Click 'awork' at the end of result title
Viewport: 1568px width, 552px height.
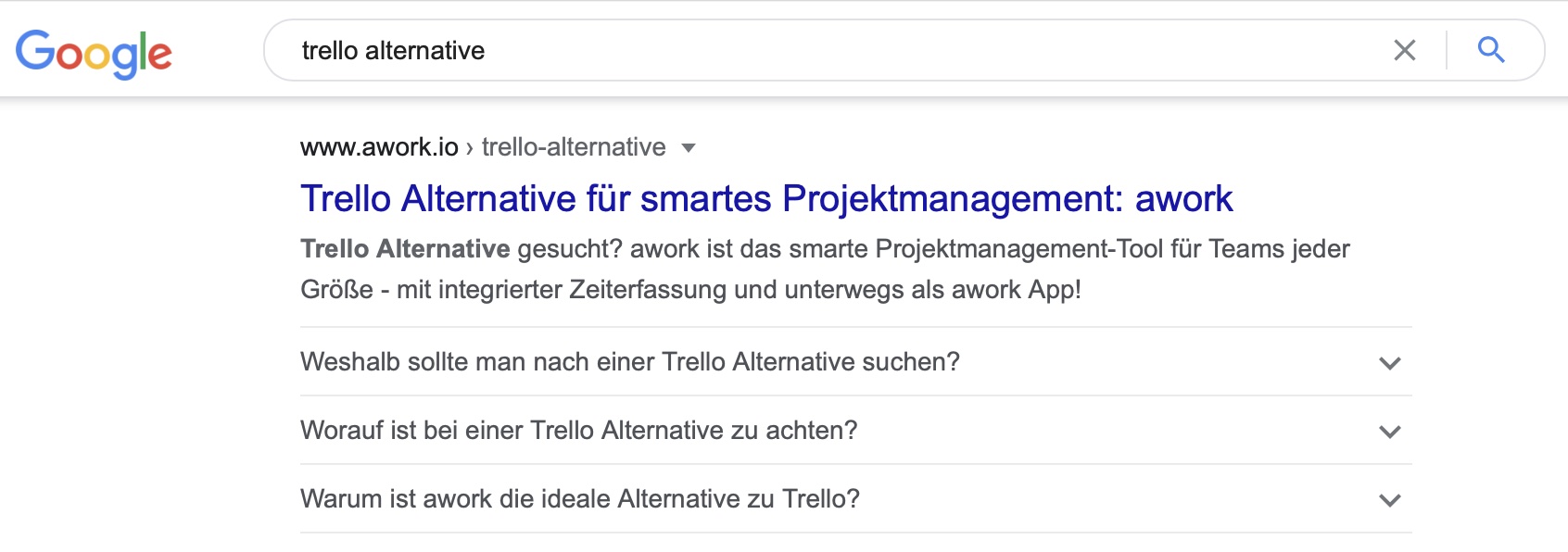(x=1184, y=198)
